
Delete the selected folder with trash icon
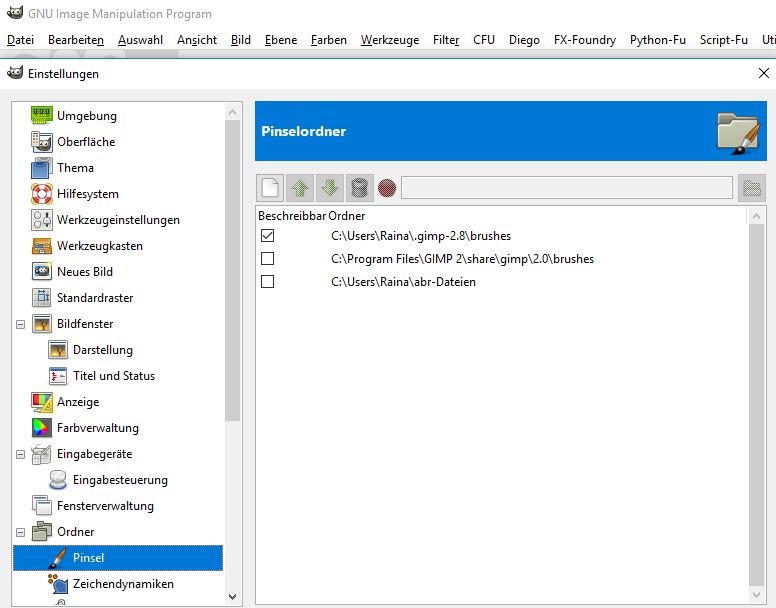pos(359,188)
